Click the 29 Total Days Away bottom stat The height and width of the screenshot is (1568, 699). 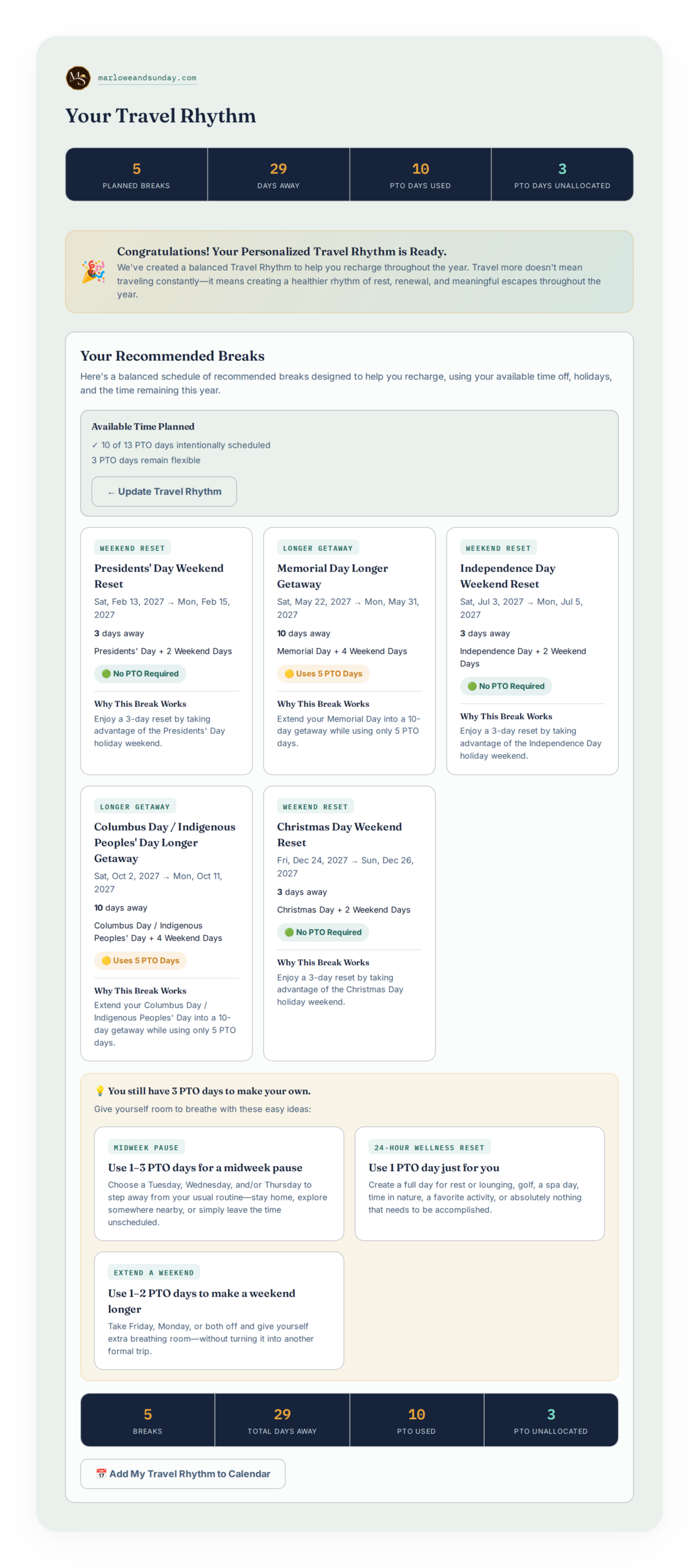click(x=282, y=1419)
